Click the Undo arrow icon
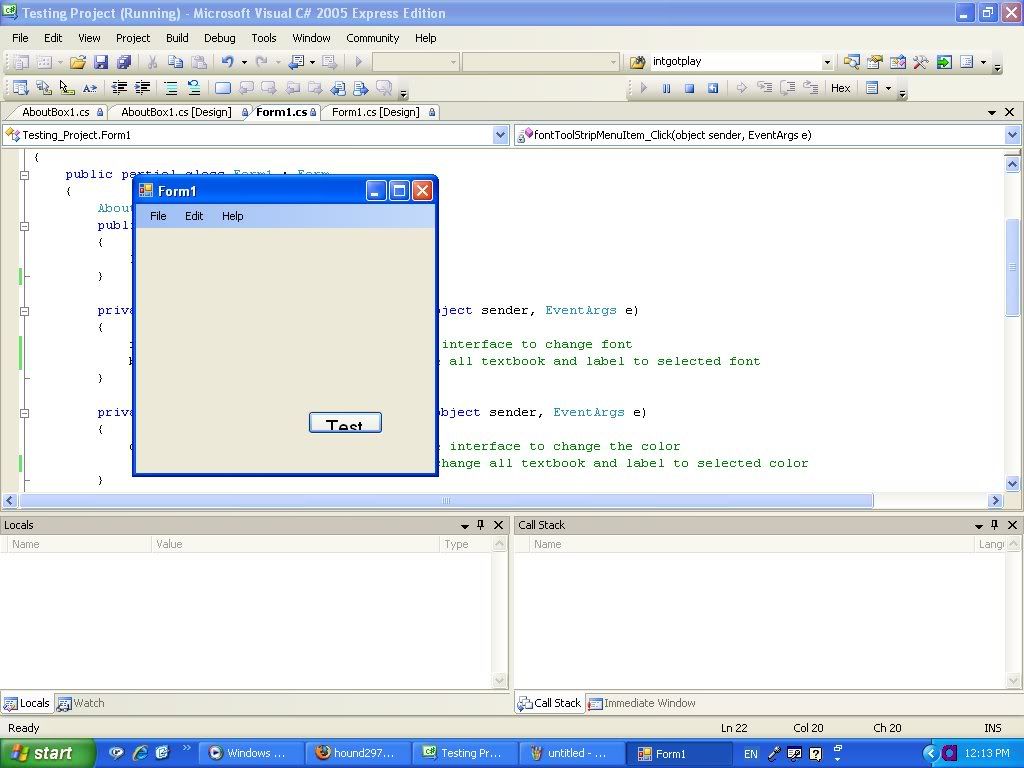This screenshot has width=1024, height=768. click(228, 62)
